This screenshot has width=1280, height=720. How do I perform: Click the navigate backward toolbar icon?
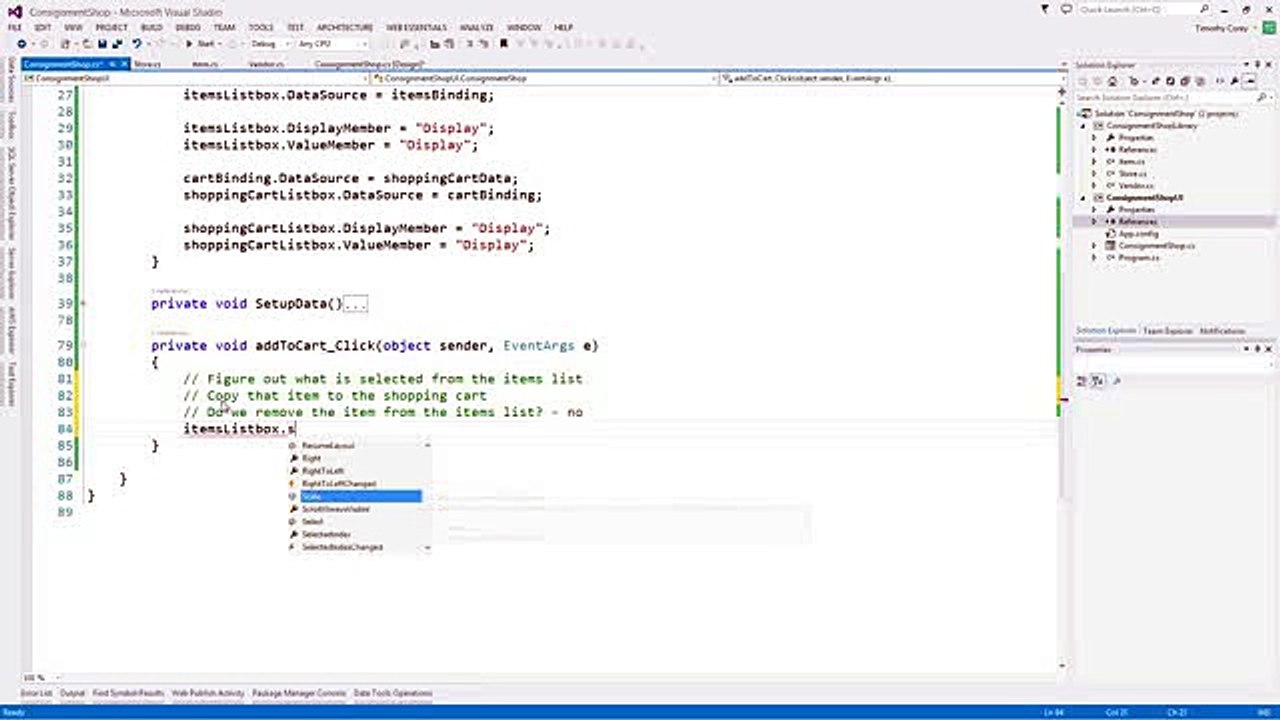pos(23,44)
